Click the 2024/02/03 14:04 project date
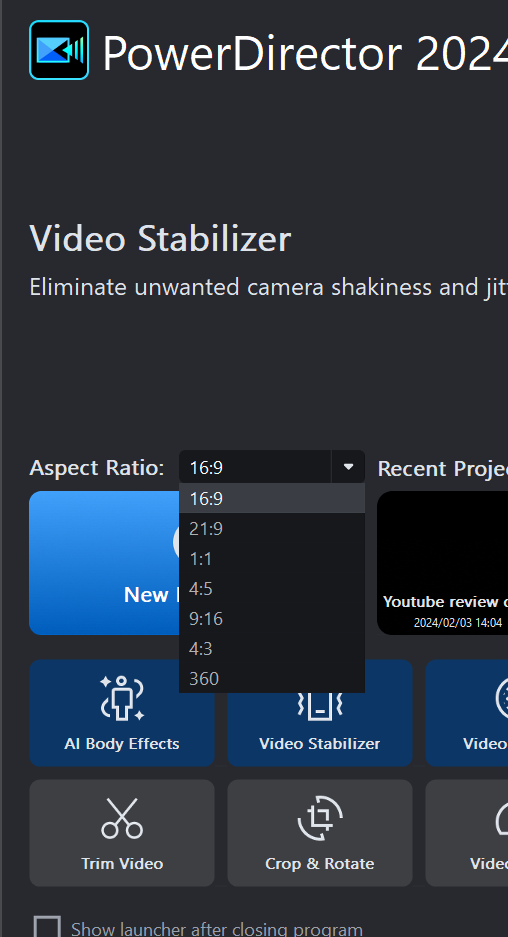The height and width of the screenshot is (937, 508). 458,623
